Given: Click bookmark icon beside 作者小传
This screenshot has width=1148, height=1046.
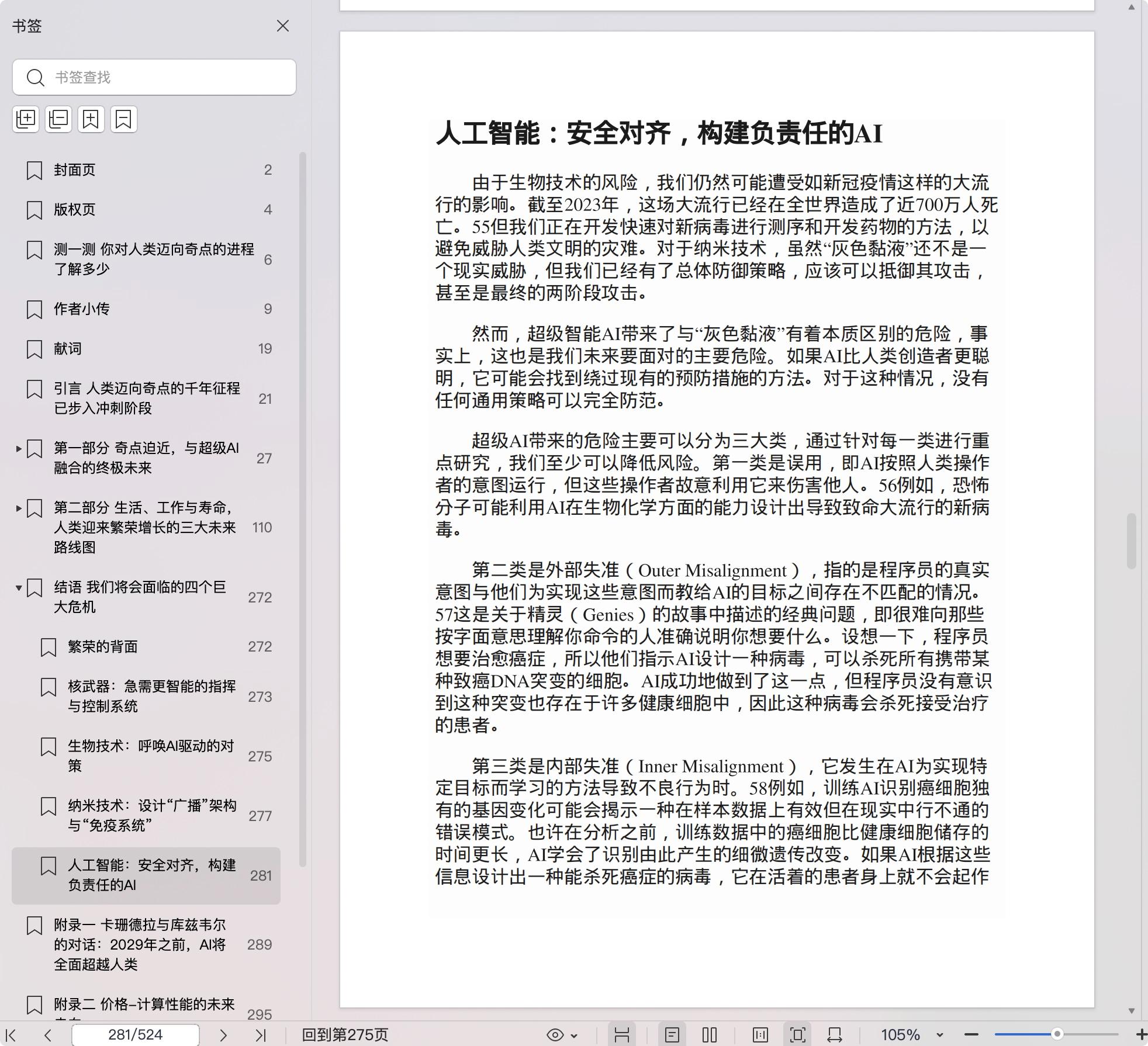Looking at the screenshot, I should click(34, 310).
